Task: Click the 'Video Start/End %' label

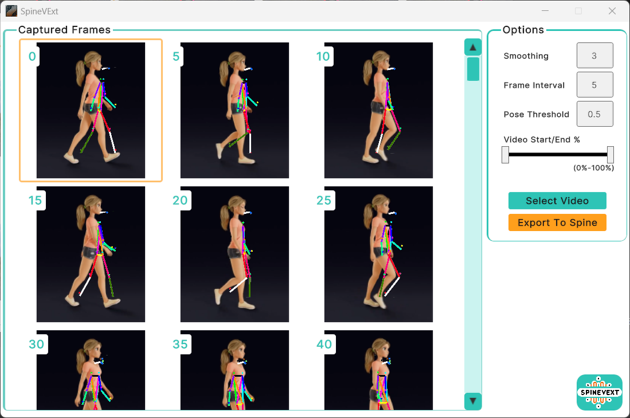Action: [x=542, y=139]
